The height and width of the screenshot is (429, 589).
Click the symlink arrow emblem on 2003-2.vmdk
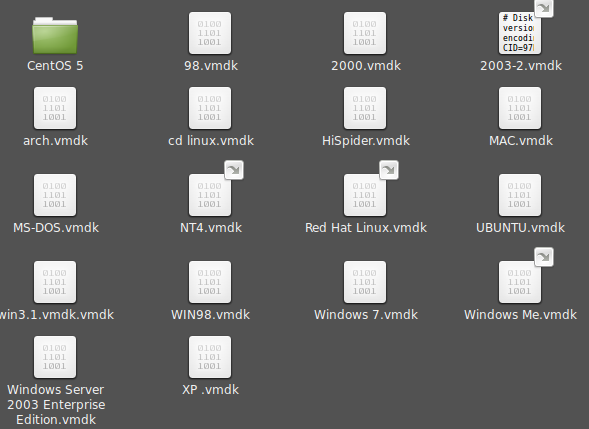pyautogui.click(x=544, y=8)
